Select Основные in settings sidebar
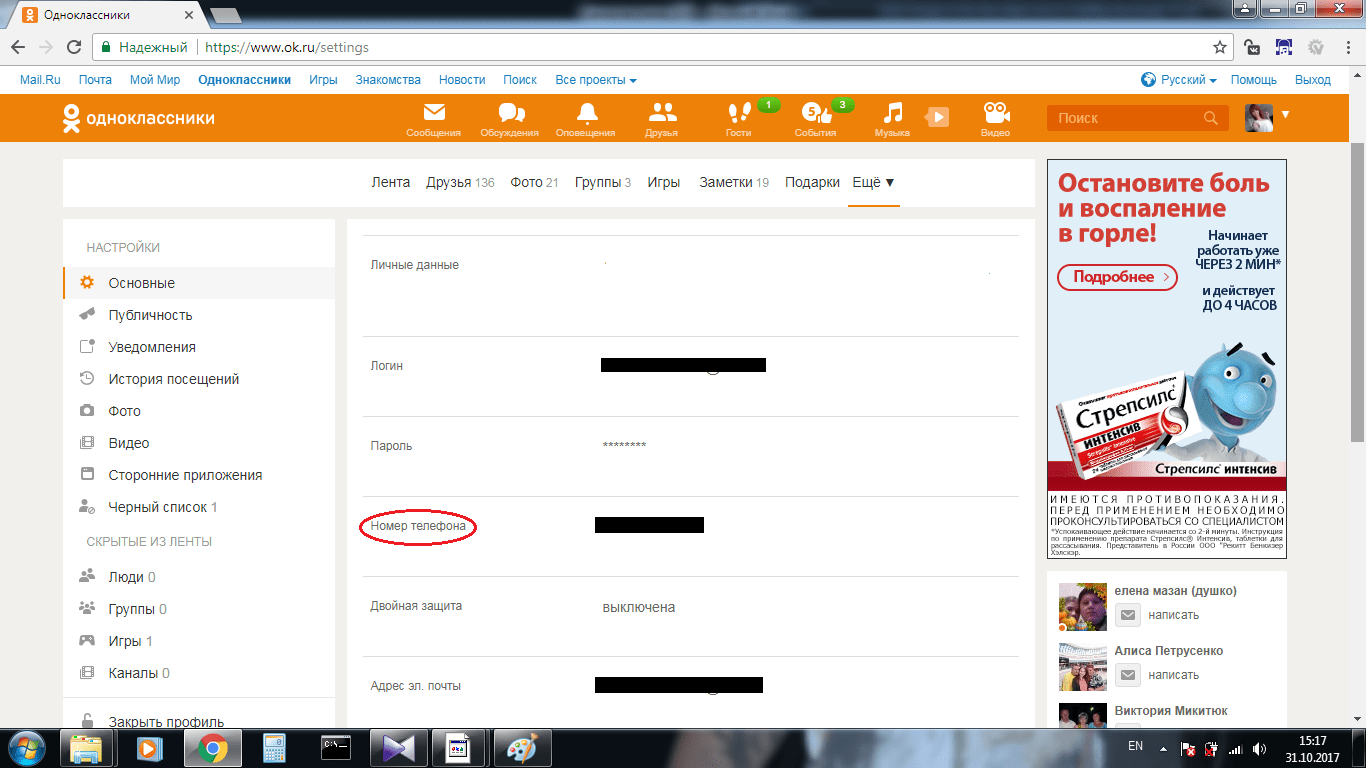The height and width of the screenshot is (768, 1366). 199,283
